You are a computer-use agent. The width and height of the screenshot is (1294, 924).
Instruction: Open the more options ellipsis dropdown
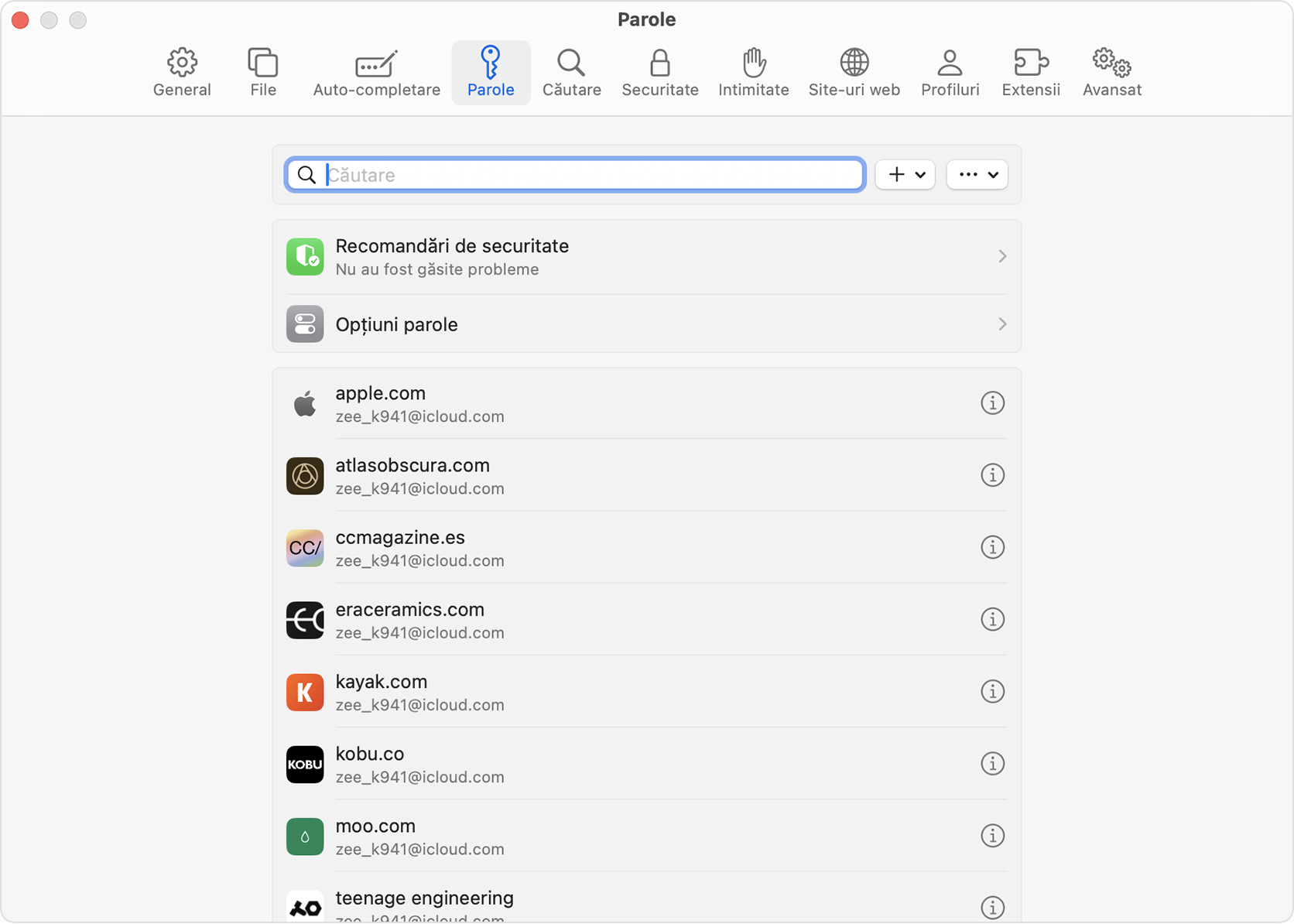(x=977, y=175)
